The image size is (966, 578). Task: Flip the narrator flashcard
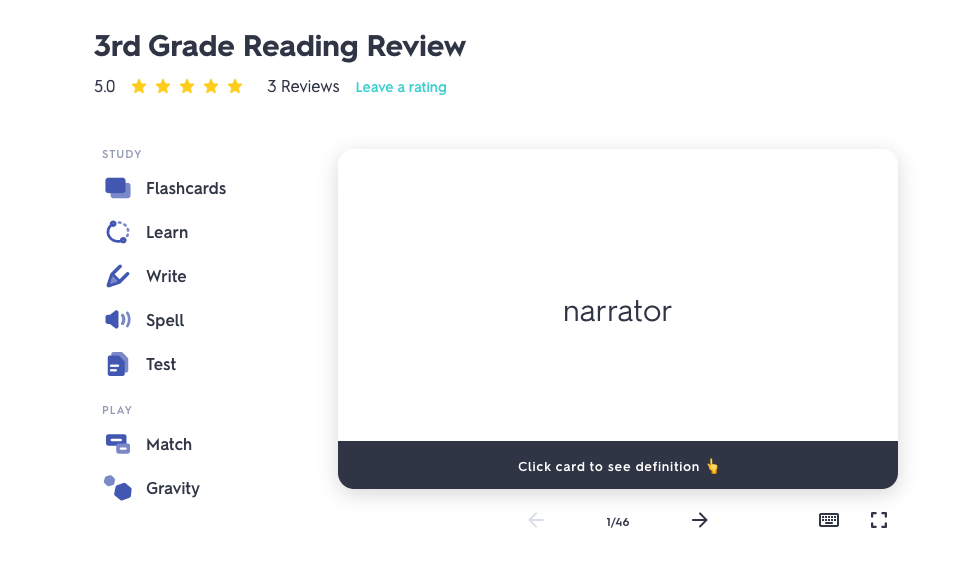pos(617,295)
